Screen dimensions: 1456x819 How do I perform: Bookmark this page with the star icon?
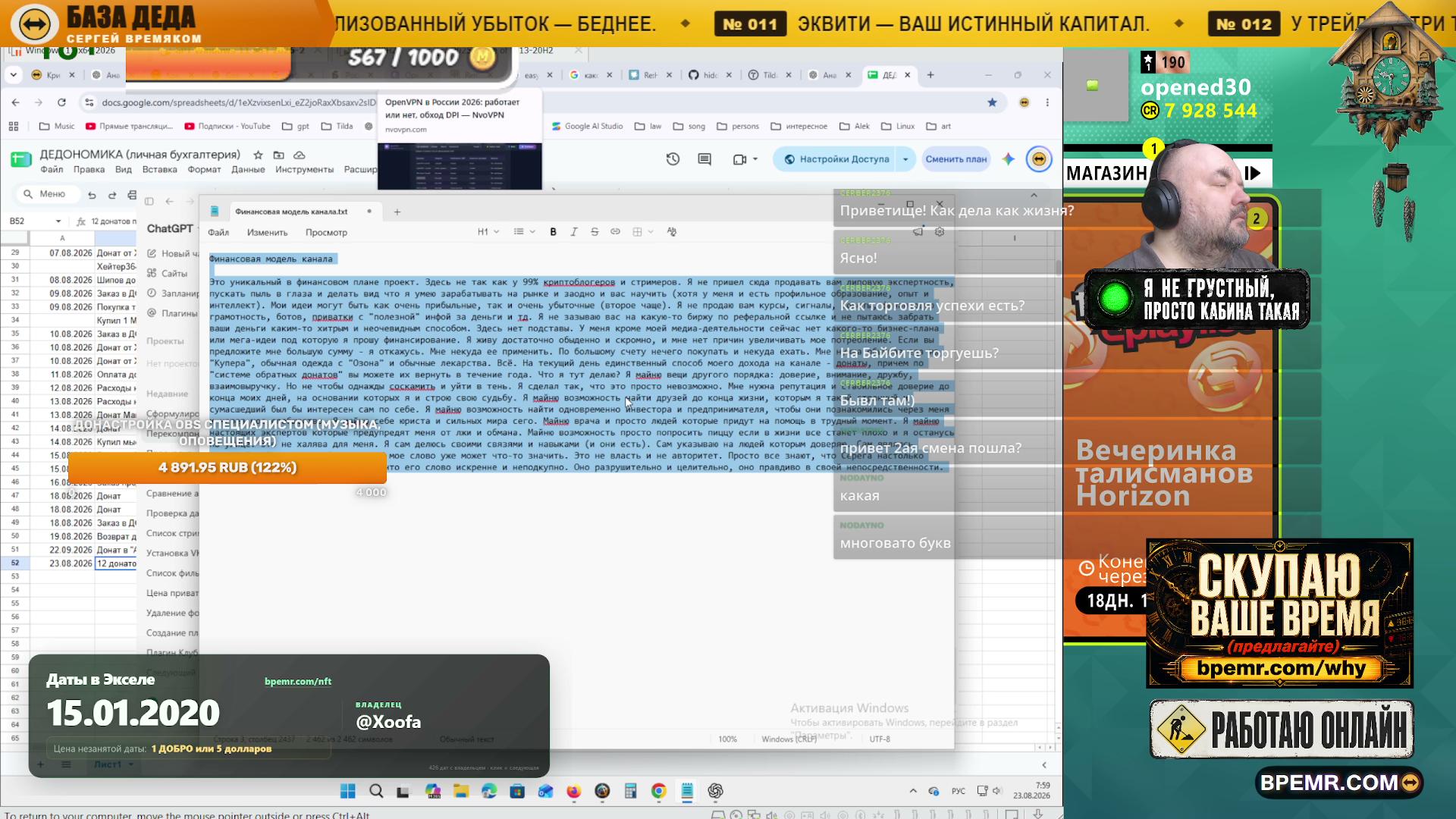click(992, 102)
